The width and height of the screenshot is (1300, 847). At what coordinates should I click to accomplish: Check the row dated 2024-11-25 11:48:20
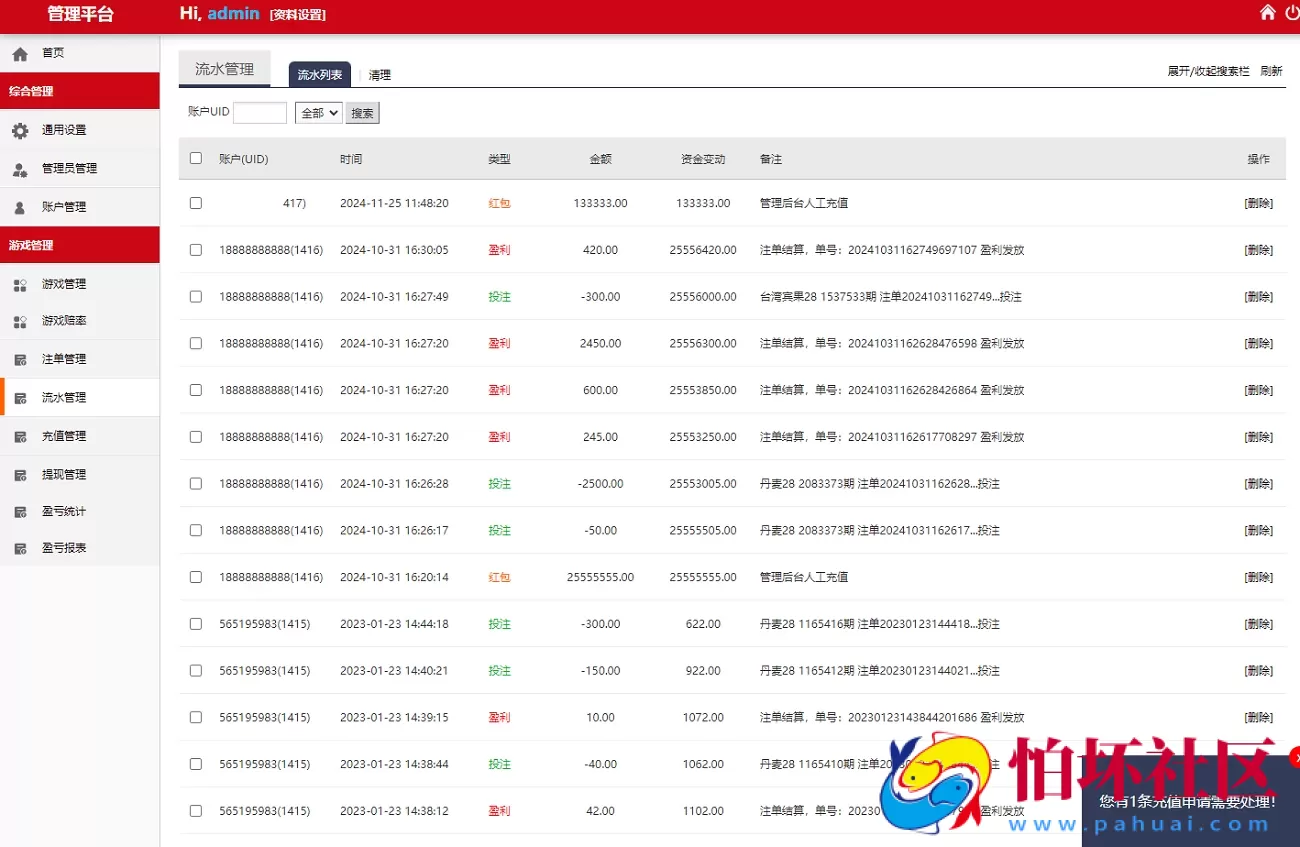(196, 203)
